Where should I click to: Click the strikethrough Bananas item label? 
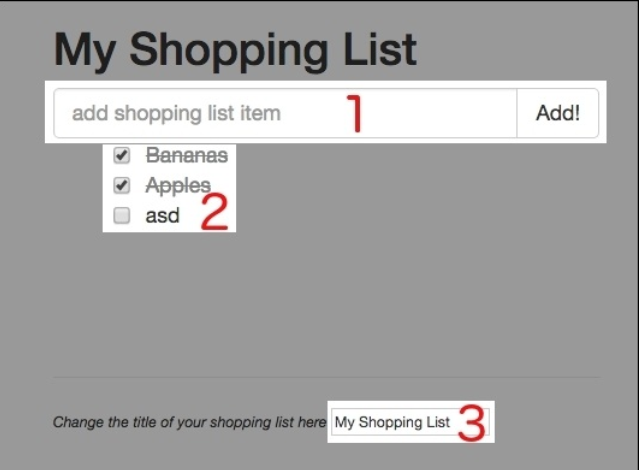point(186,156)
